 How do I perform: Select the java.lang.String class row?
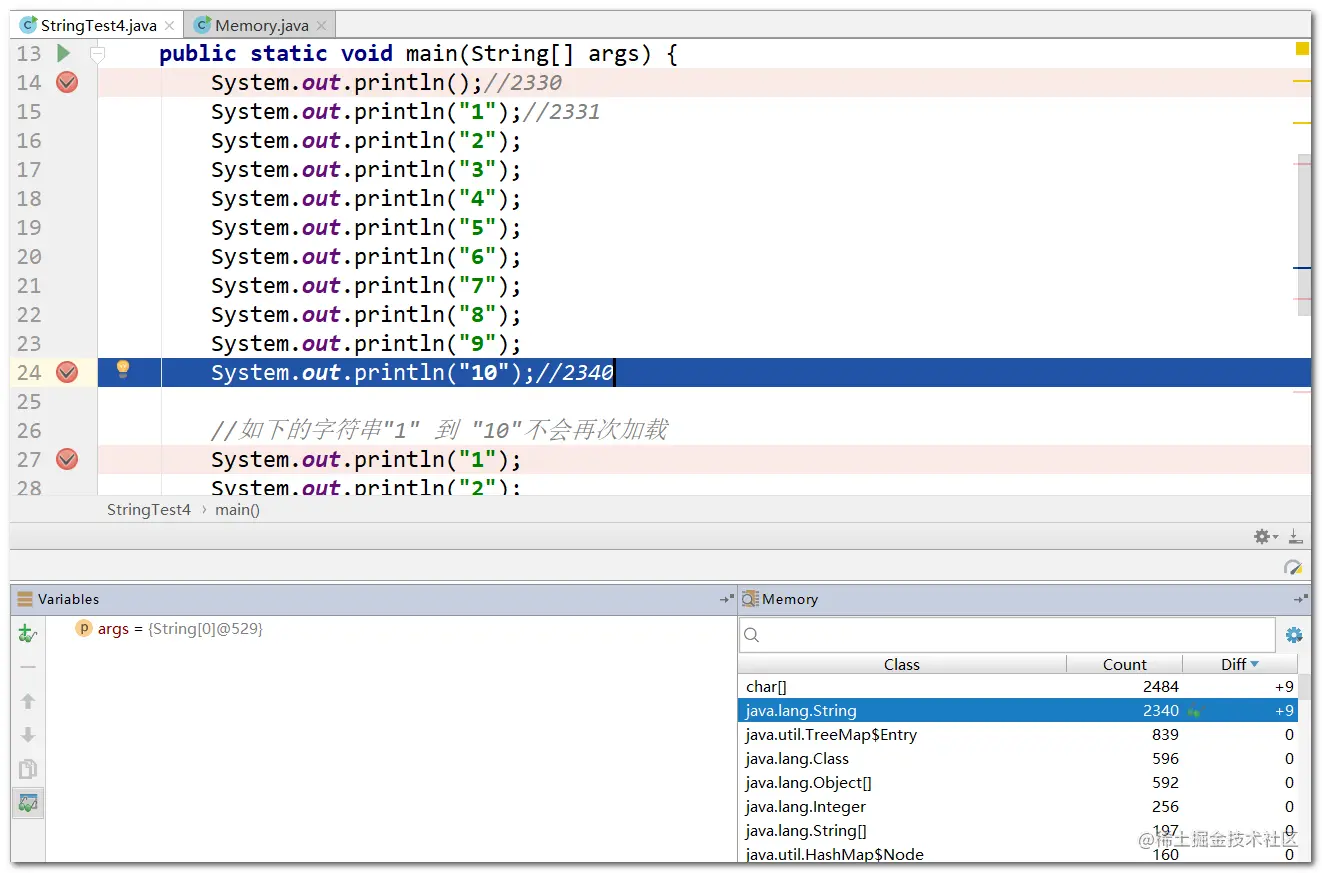(x=1018, y=711)
